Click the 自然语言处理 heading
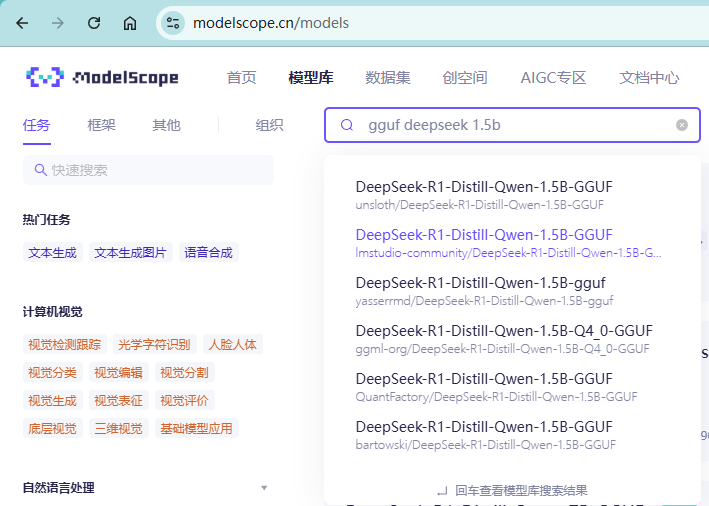Viewport: 709px width, 506px height. [59, 488]
